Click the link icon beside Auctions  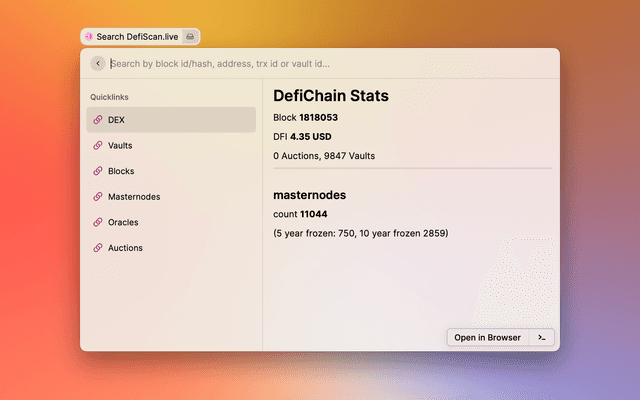tap(97, 248)
